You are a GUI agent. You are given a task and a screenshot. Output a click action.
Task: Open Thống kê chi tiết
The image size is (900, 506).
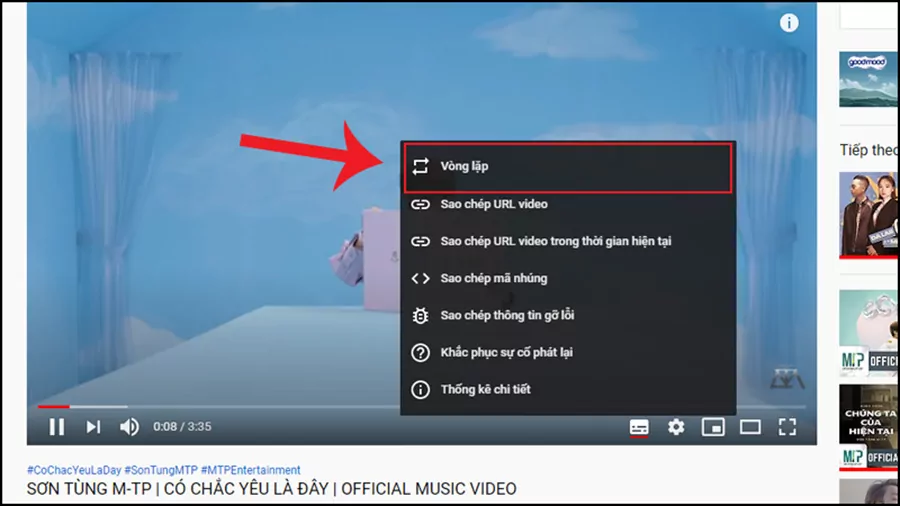click(568, 390)
